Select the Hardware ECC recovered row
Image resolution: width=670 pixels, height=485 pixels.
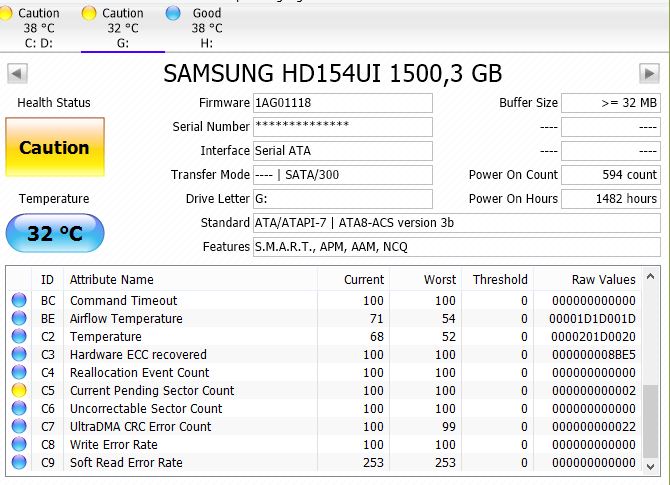pyautogui.click(x=323, y=354)
